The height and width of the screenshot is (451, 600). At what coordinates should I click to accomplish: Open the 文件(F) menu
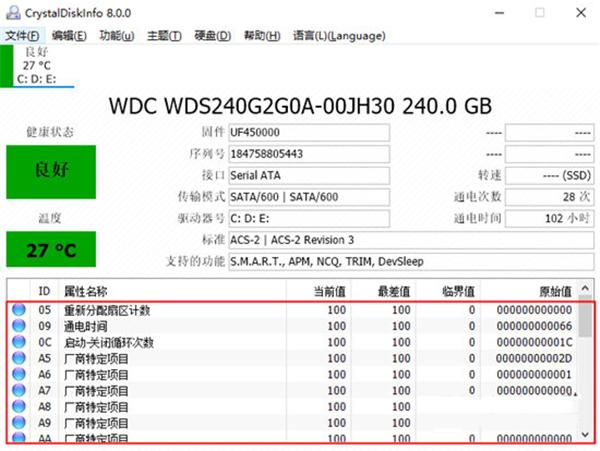[22, 36]
